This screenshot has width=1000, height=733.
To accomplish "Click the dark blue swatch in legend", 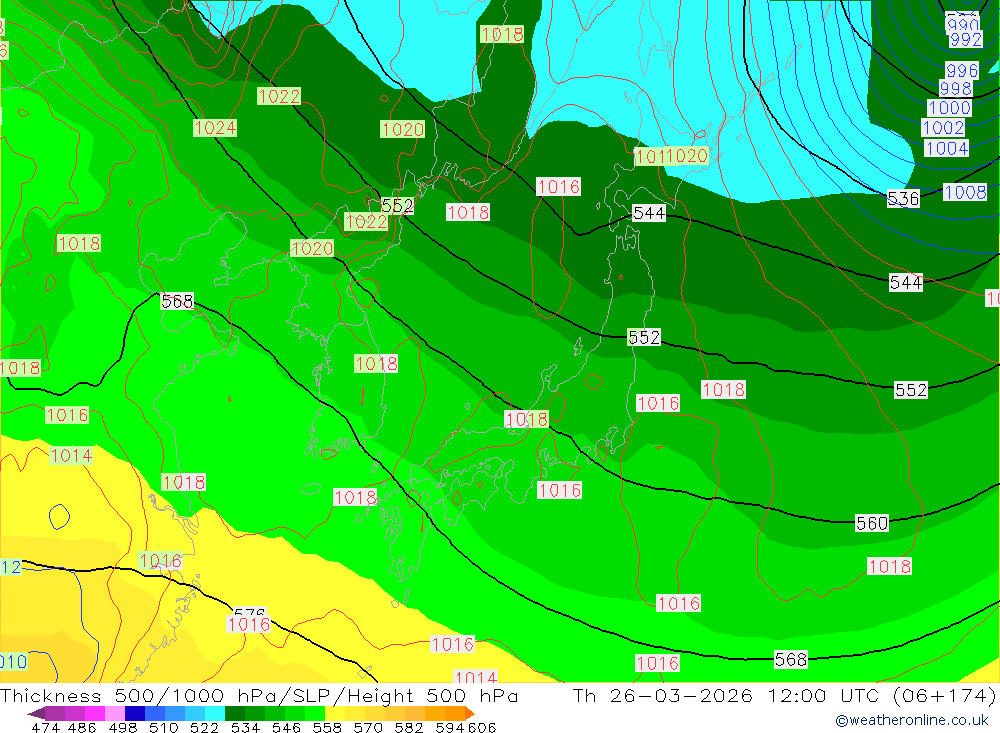I will [135, 713].
